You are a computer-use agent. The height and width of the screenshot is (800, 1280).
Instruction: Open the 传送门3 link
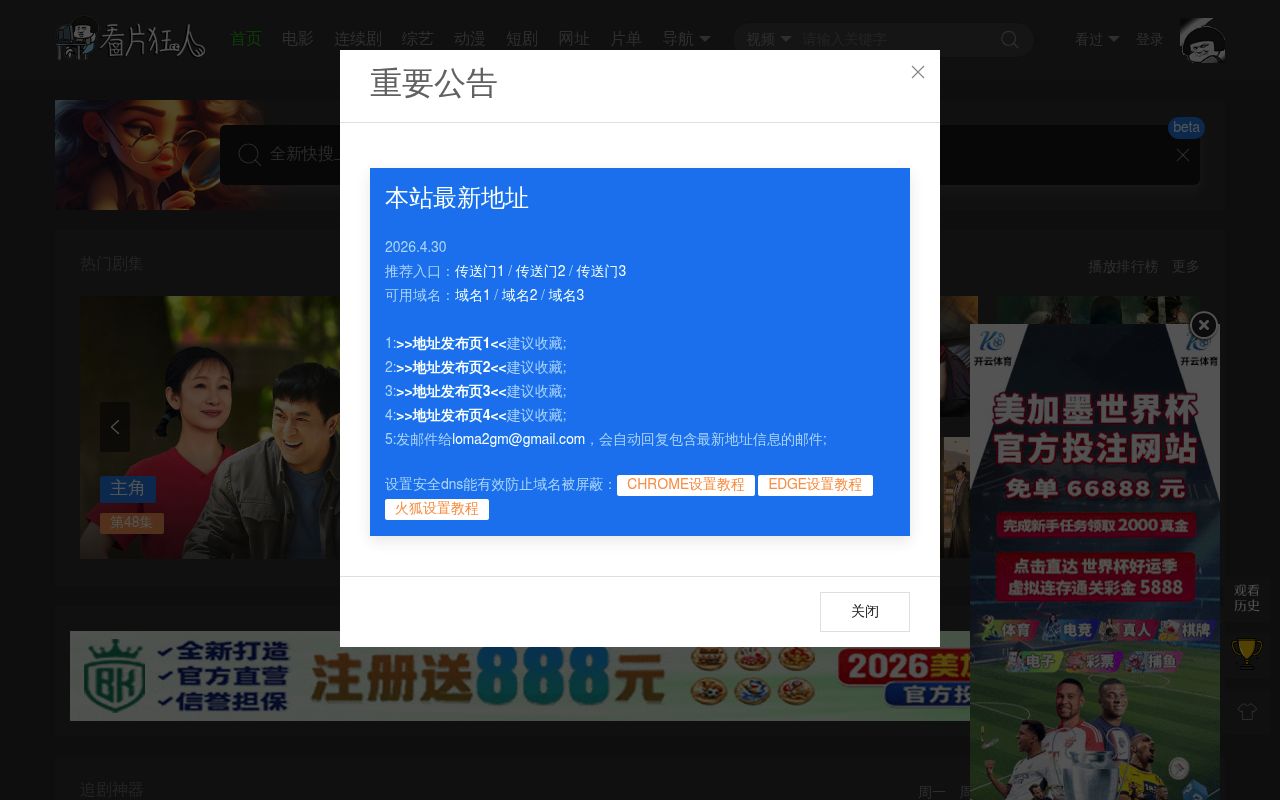point(601,272)
